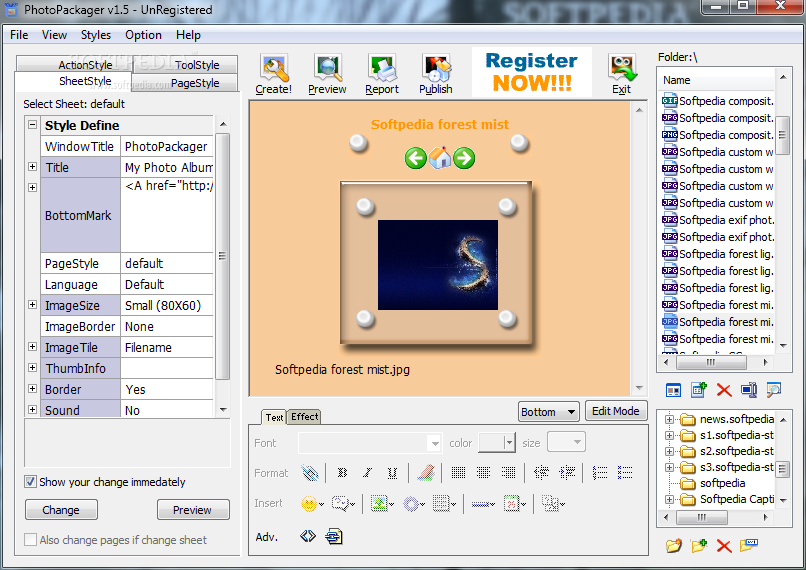Select first 'Softpedia exif phot.' file row
Viewport: 806px width, 570px height.
[718, 220]
